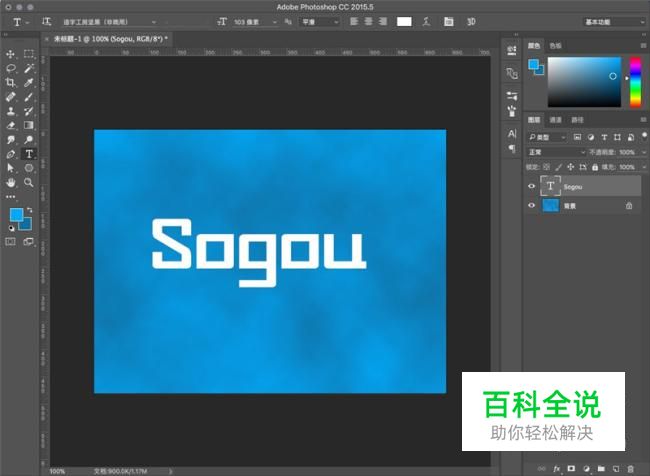Open the Color panel flyout menu
Viewport: 650px width, 476px height.
point(643,46)
